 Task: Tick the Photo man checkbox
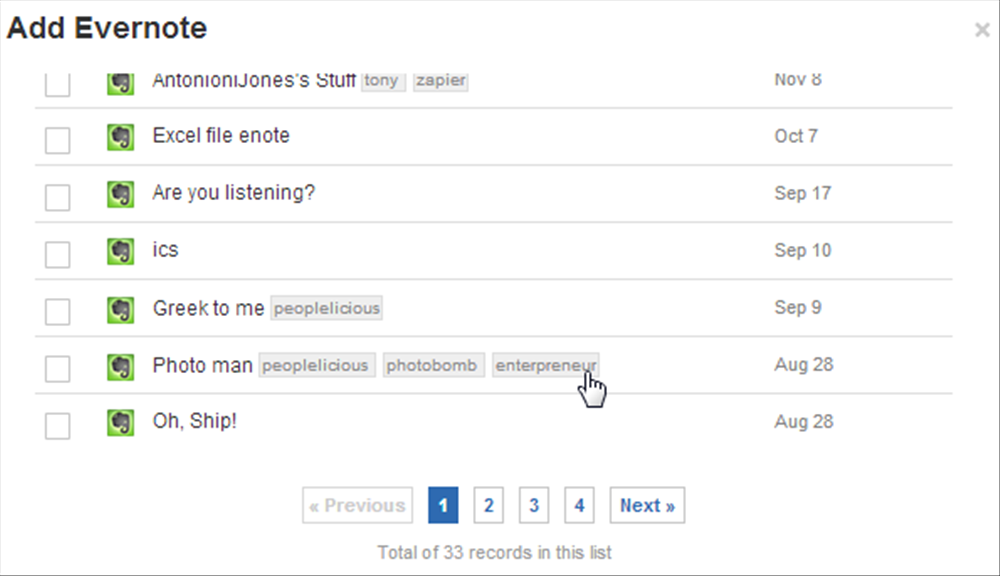pos(57,369)
